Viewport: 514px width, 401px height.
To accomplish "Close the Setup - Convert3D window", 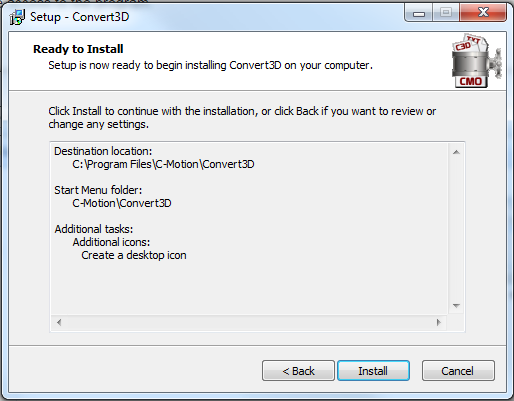I will pos(483,13).
